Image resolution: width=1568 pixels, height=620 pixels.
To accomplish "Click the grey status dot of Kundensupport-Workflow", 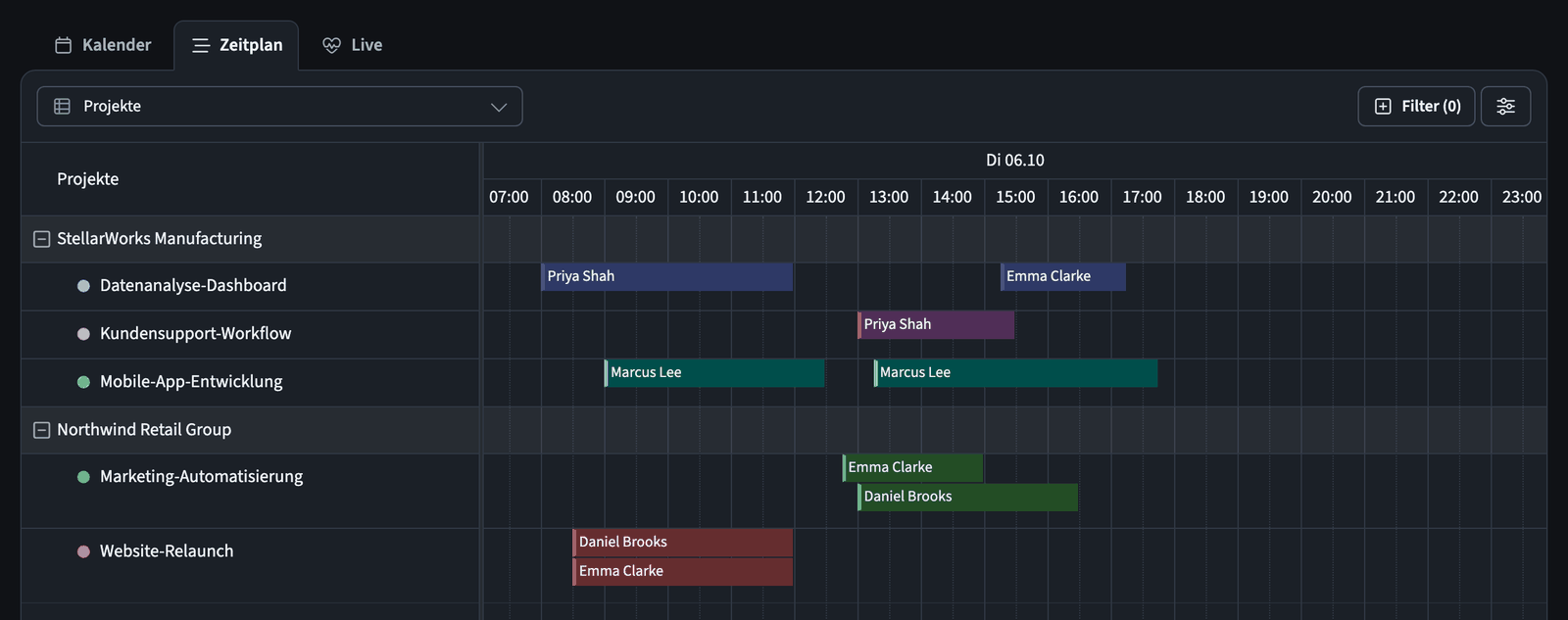I will (x=83, y=334).
